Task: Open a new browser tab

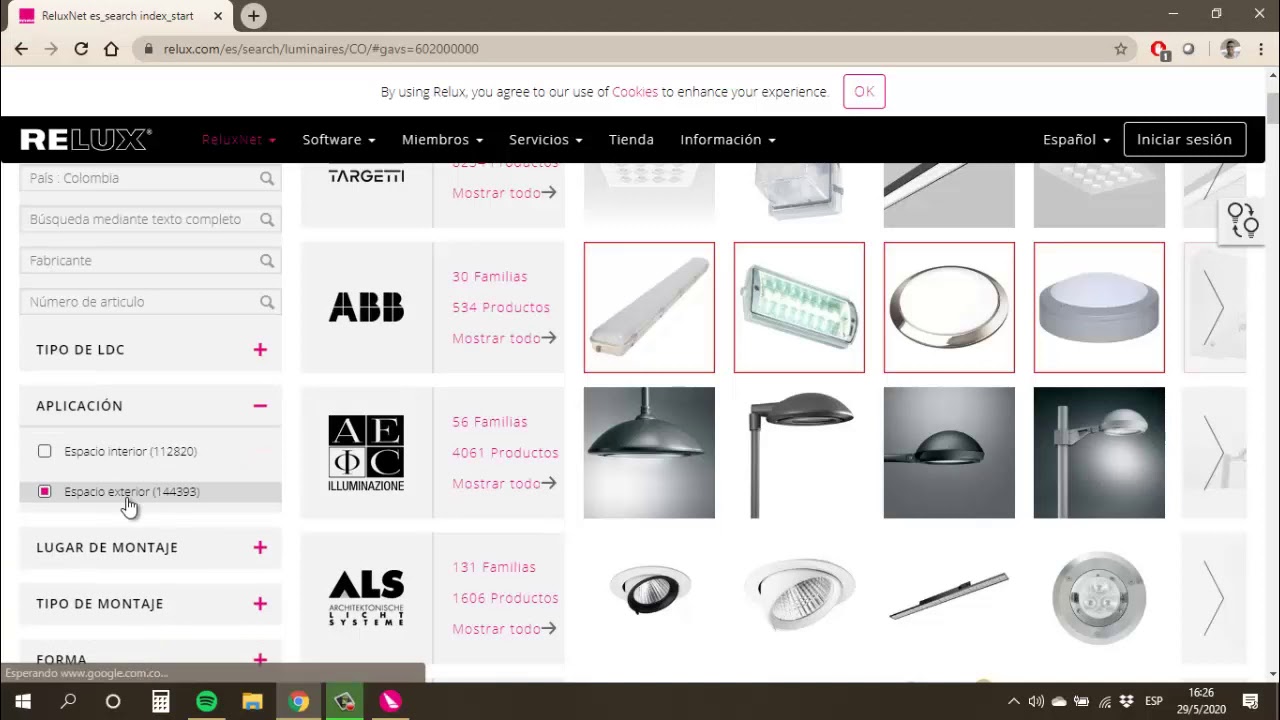Action: click(253, 16)
